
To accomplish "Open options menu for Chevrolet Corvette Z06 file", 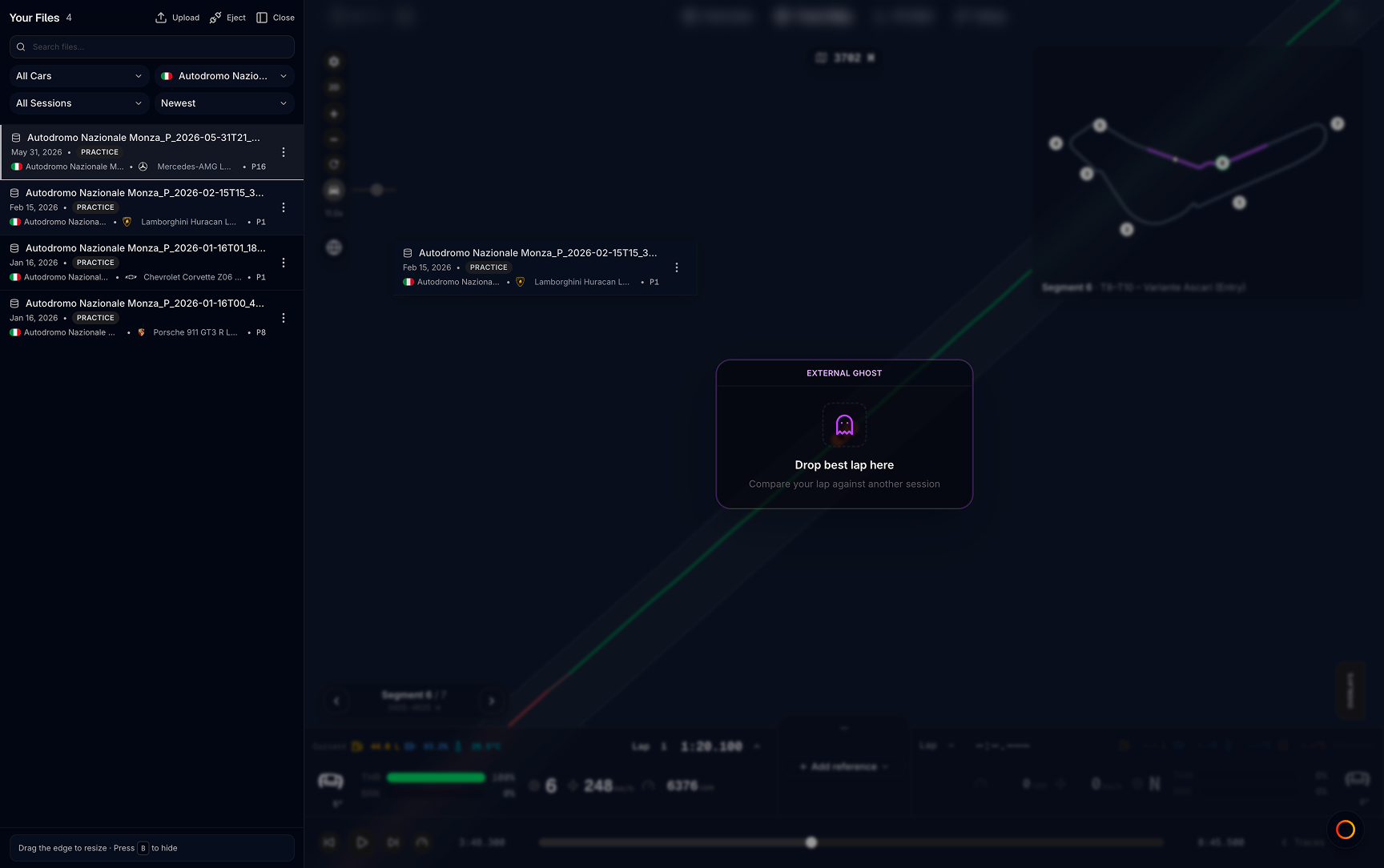I will tap(284, 263).
